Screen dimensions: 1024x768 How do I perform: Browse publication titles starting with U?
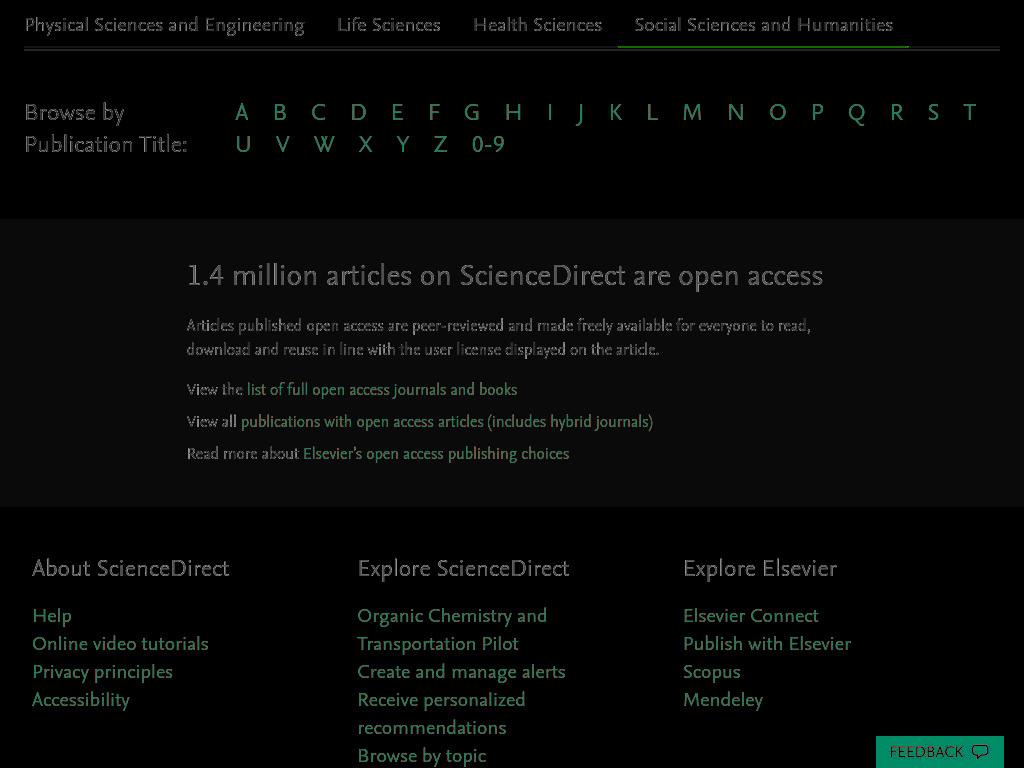243,144
